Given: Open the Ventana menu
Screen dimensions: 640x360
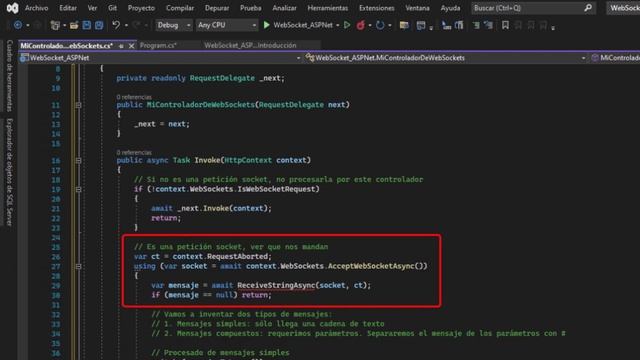Looking at the screenshot, I should pos(417,8).
